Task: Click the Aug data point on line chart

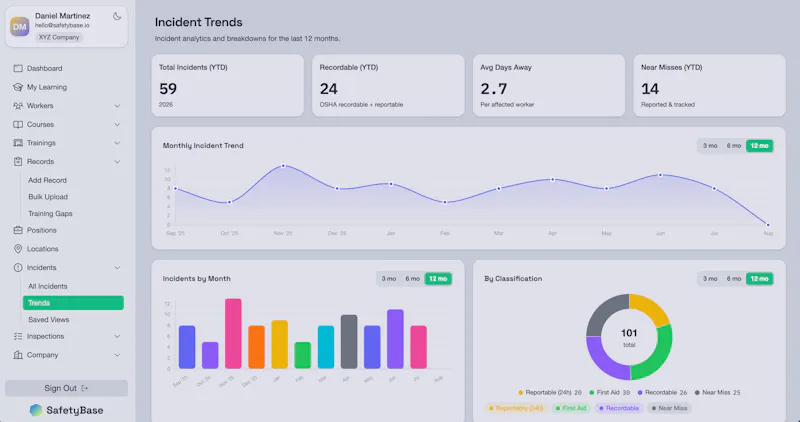Action: (x=768, y=225)
